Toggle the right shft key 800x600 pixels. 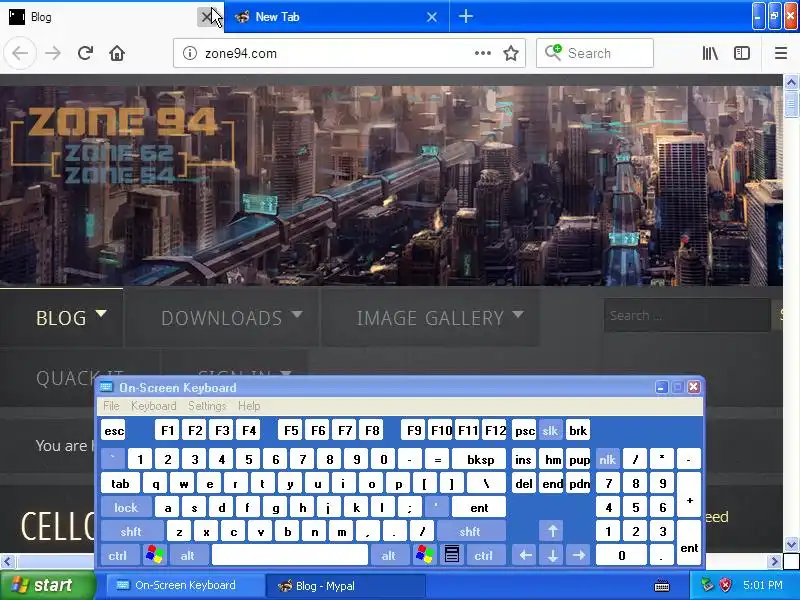click(x=471, y=531)
